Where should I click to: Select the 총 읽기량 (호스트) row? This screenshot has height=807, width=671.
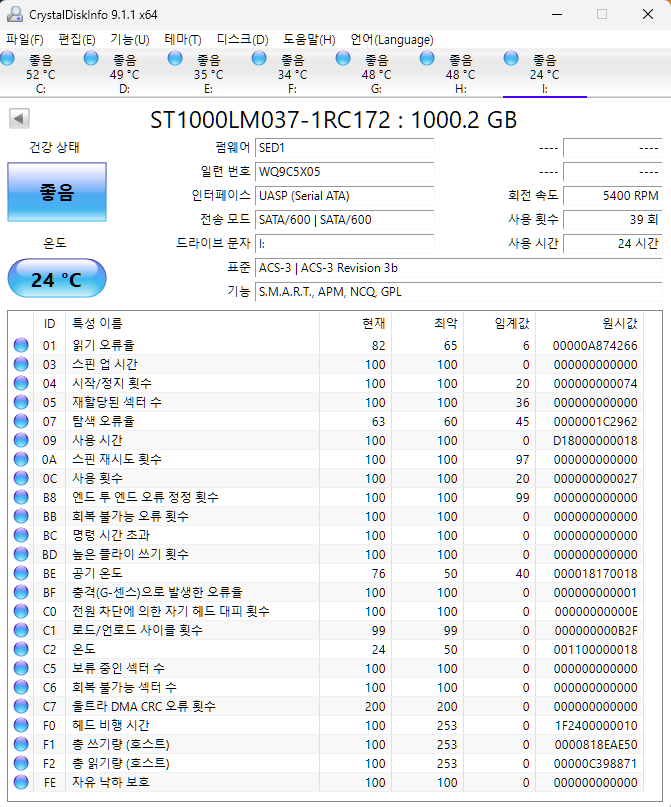coord(326,763)
